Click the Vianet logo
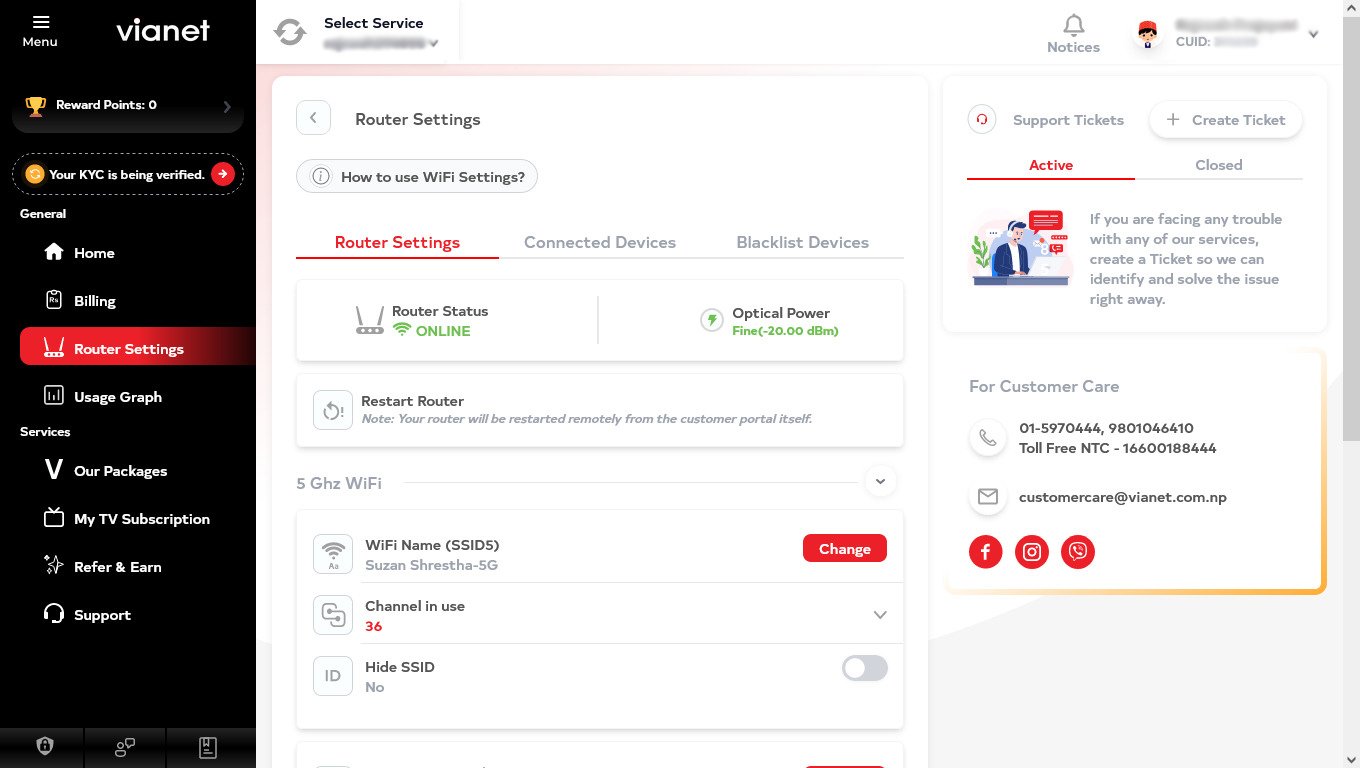 pos(163,31)
